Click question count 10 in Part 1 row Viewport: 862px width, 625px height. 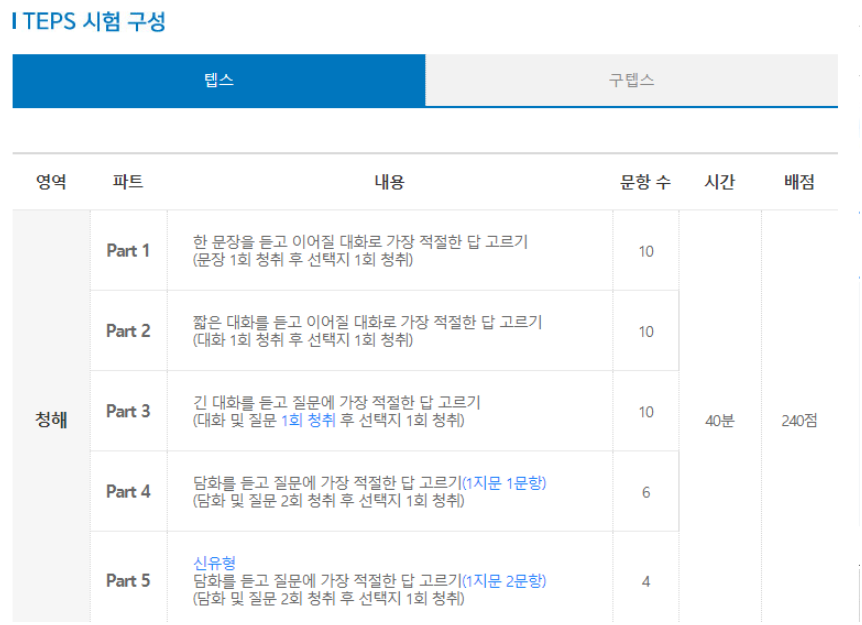[646, 251]
